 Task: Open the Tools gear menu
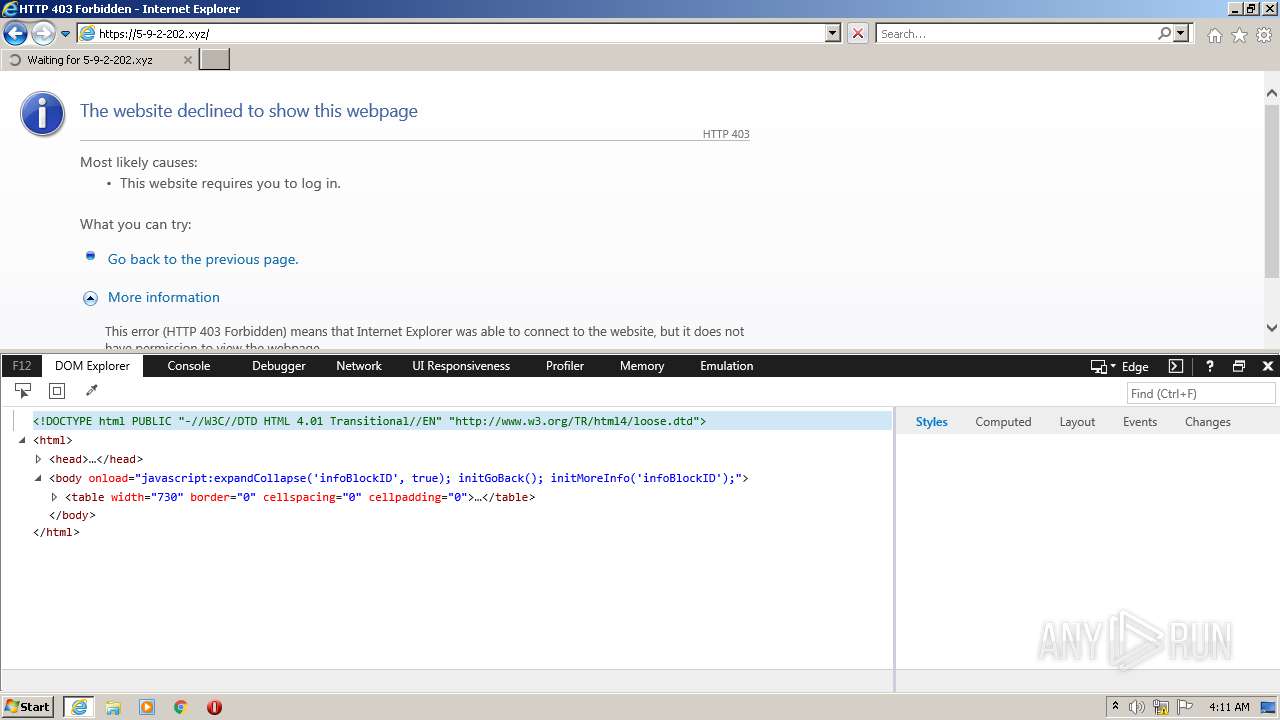click(x=1264, y=35)
